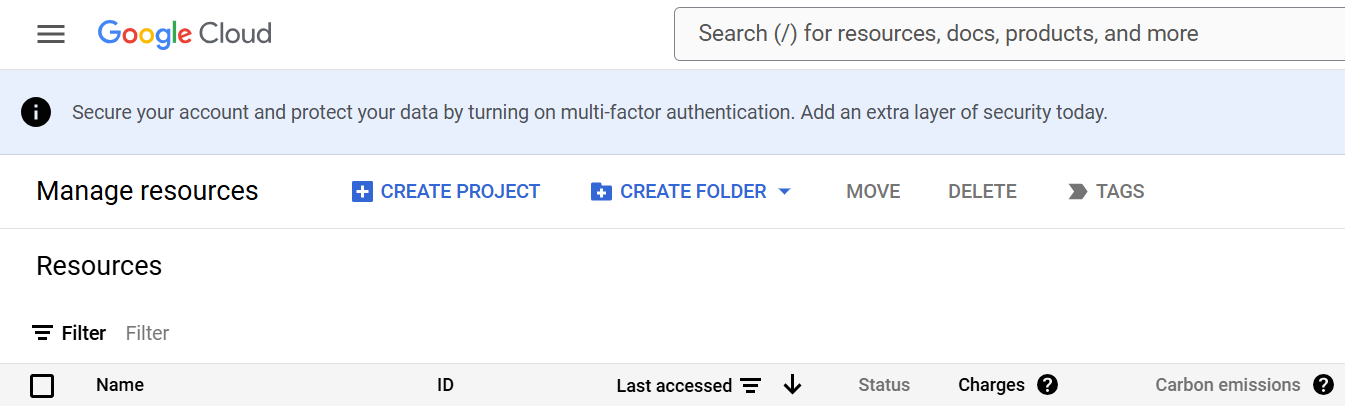The image size is (1345, 406).
Task: Click the Tags label icon
Action: point(1078,192)
